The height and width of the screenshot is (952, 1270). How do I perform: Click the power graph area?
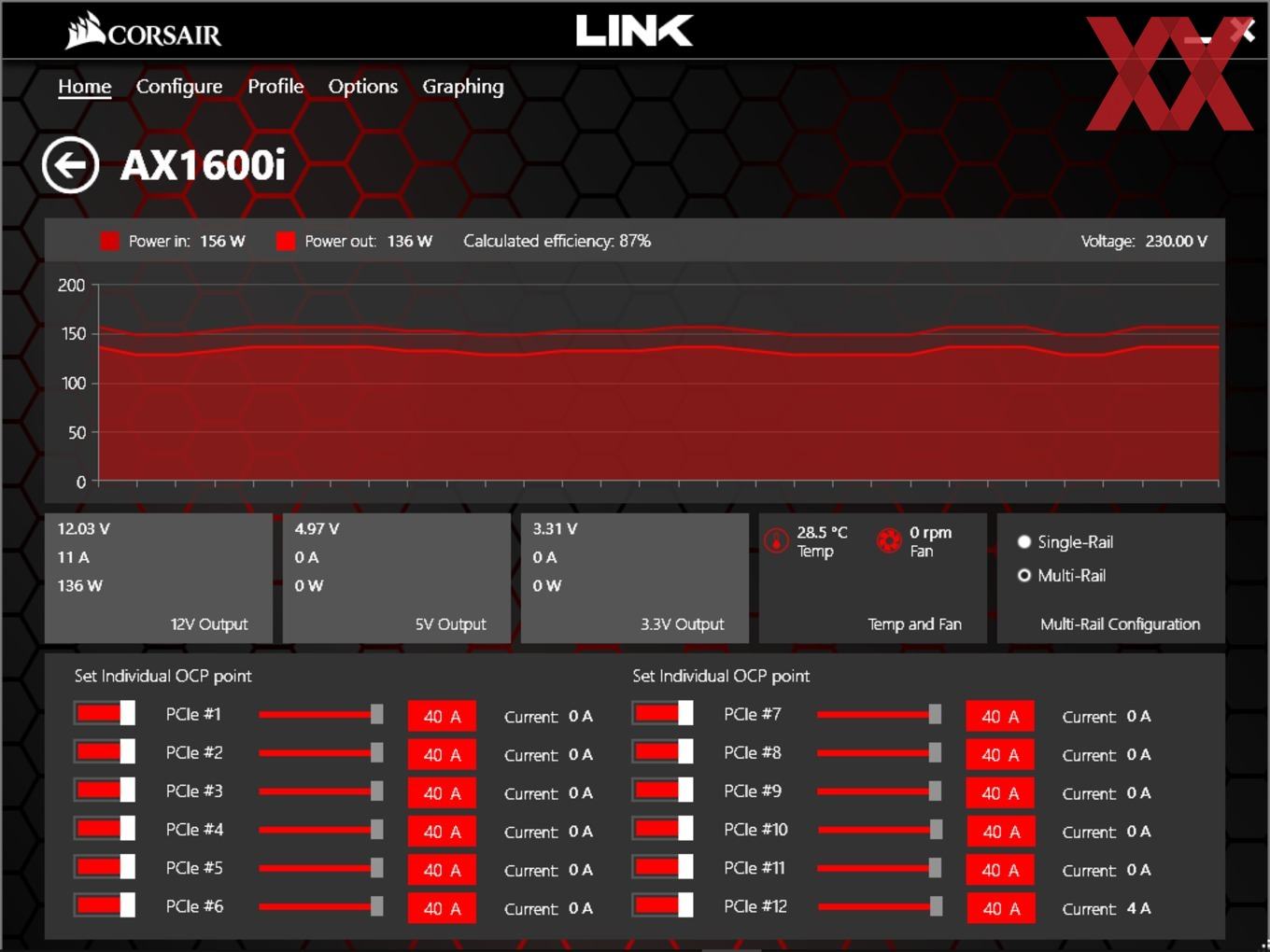[x=658, y=383]
